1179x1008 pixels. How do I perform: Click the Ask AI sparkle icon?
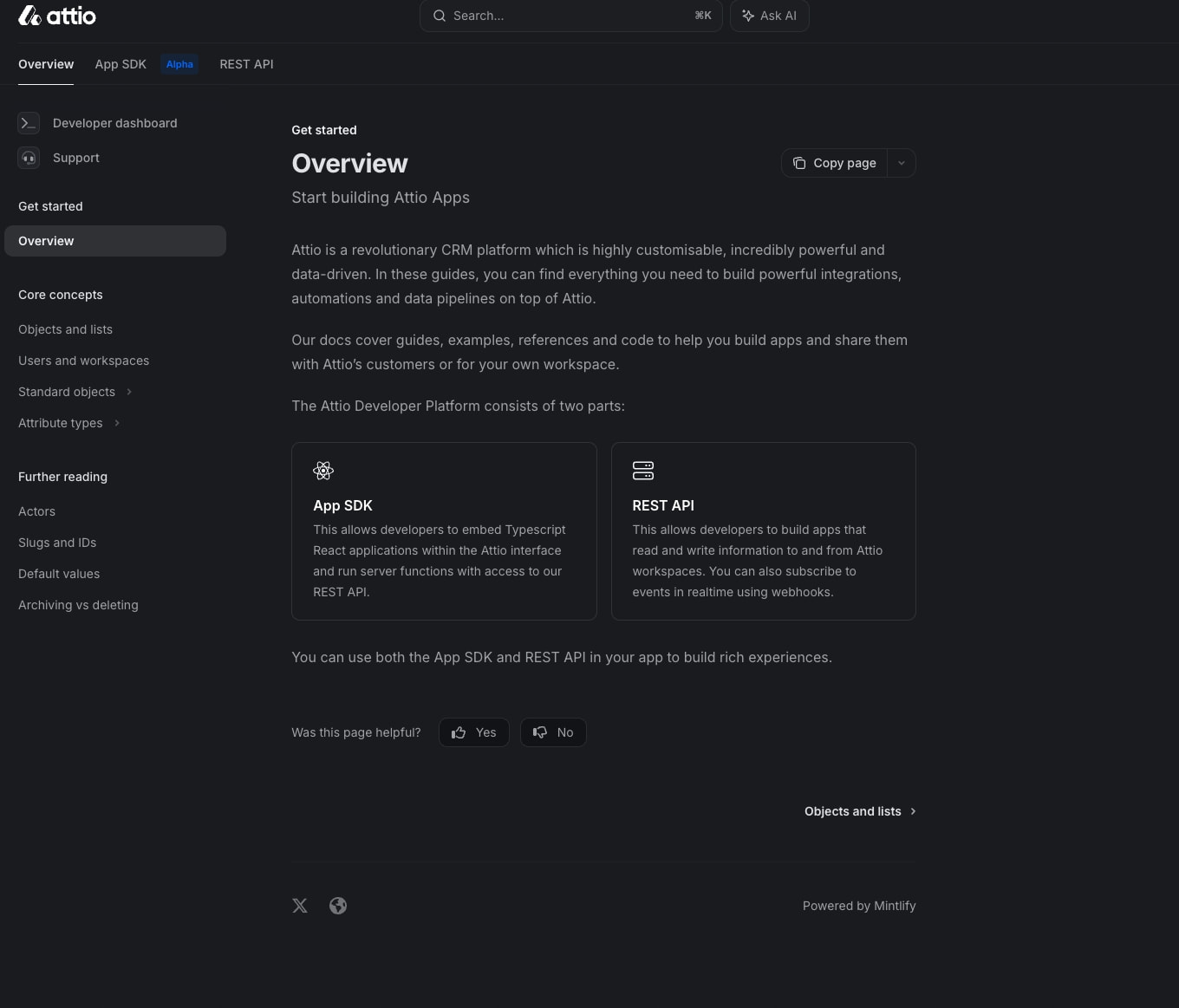pyautogui.click(x=748, y=16)
